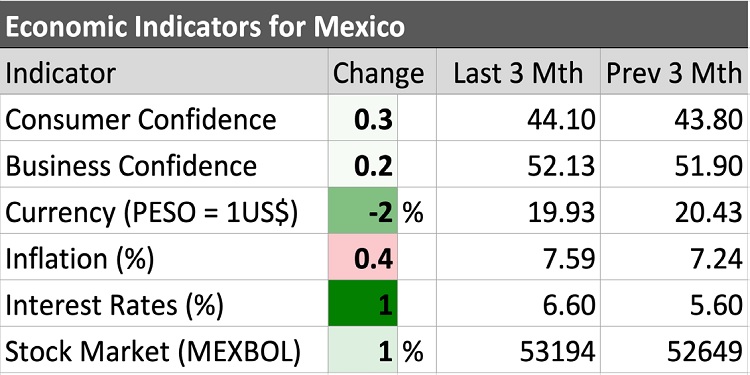Select the green currency change cell -2
The height and width of the screenshot is (375, 750).
[363, 211]
